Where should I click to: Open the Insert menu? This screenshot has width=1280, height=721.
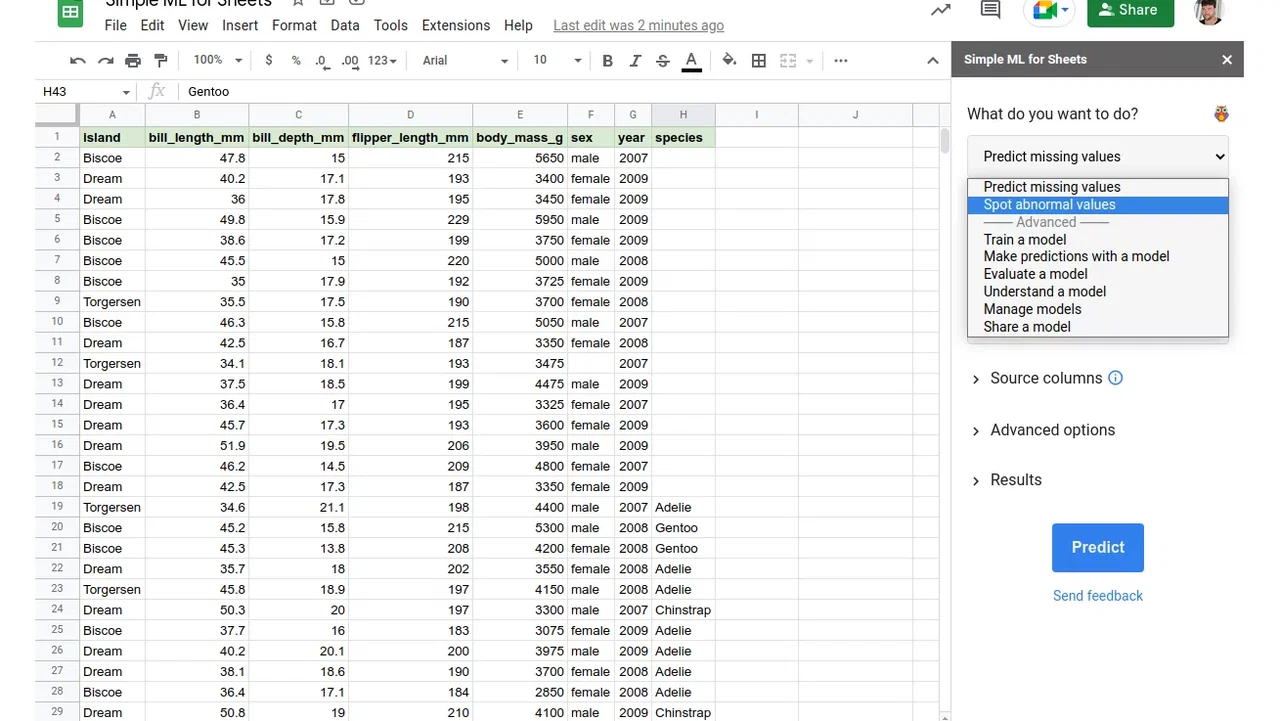(x=240, y=25)
